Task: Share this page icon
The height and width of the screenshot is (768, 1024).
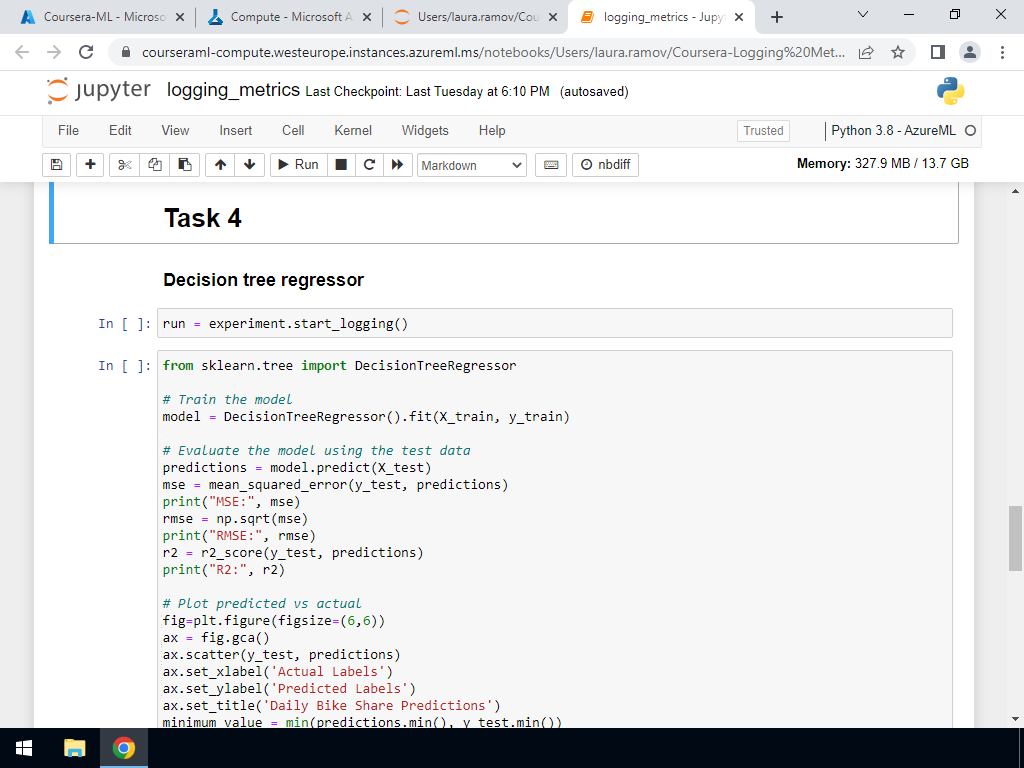Action: (x=866, y=52)
